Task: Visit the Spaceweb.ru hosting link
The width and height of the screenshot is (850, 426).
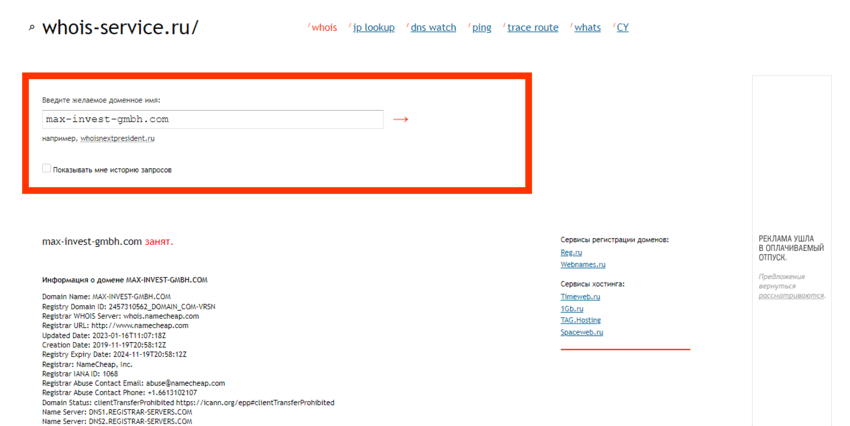Action: point(581,332)
